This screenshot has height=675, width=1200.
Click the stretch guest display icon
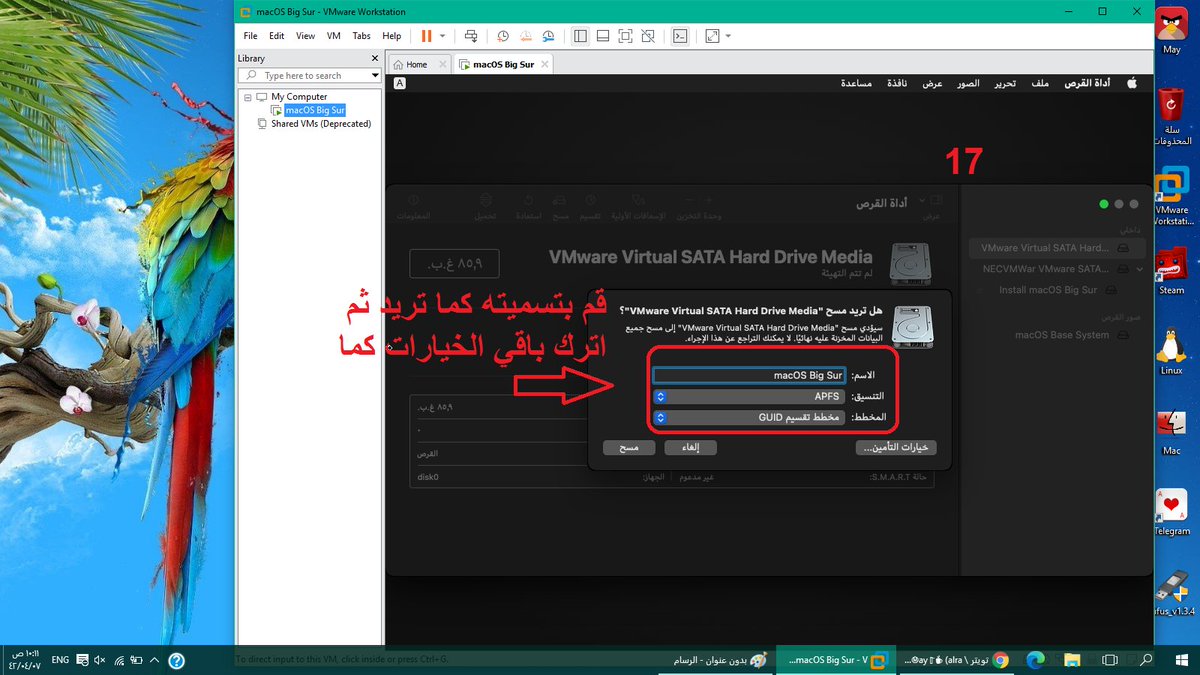coord(712,36)
